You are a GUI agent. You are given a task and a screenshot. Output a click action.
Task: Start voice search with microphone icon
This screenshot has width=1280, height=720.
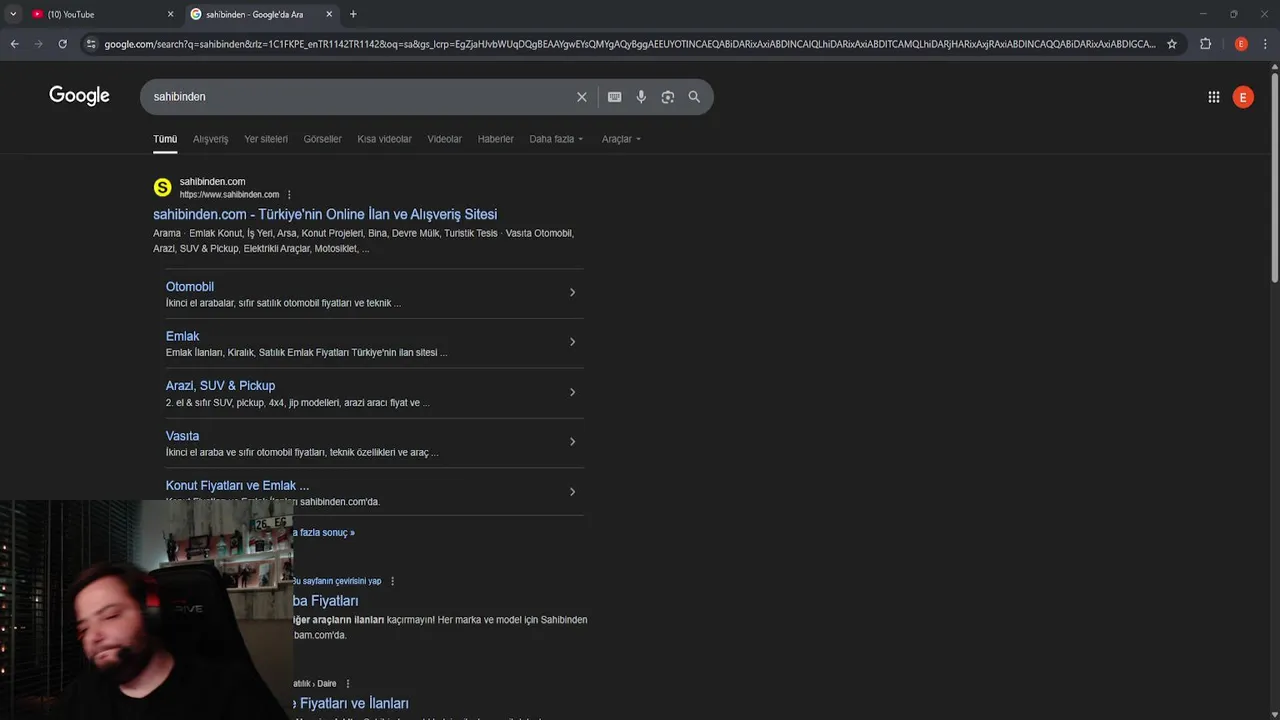coord(641,97)
